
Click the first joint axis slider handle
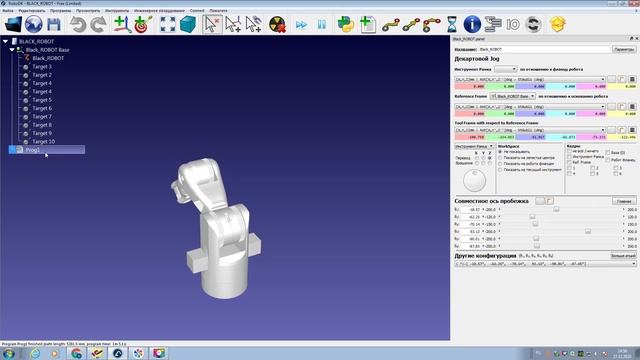556,209
